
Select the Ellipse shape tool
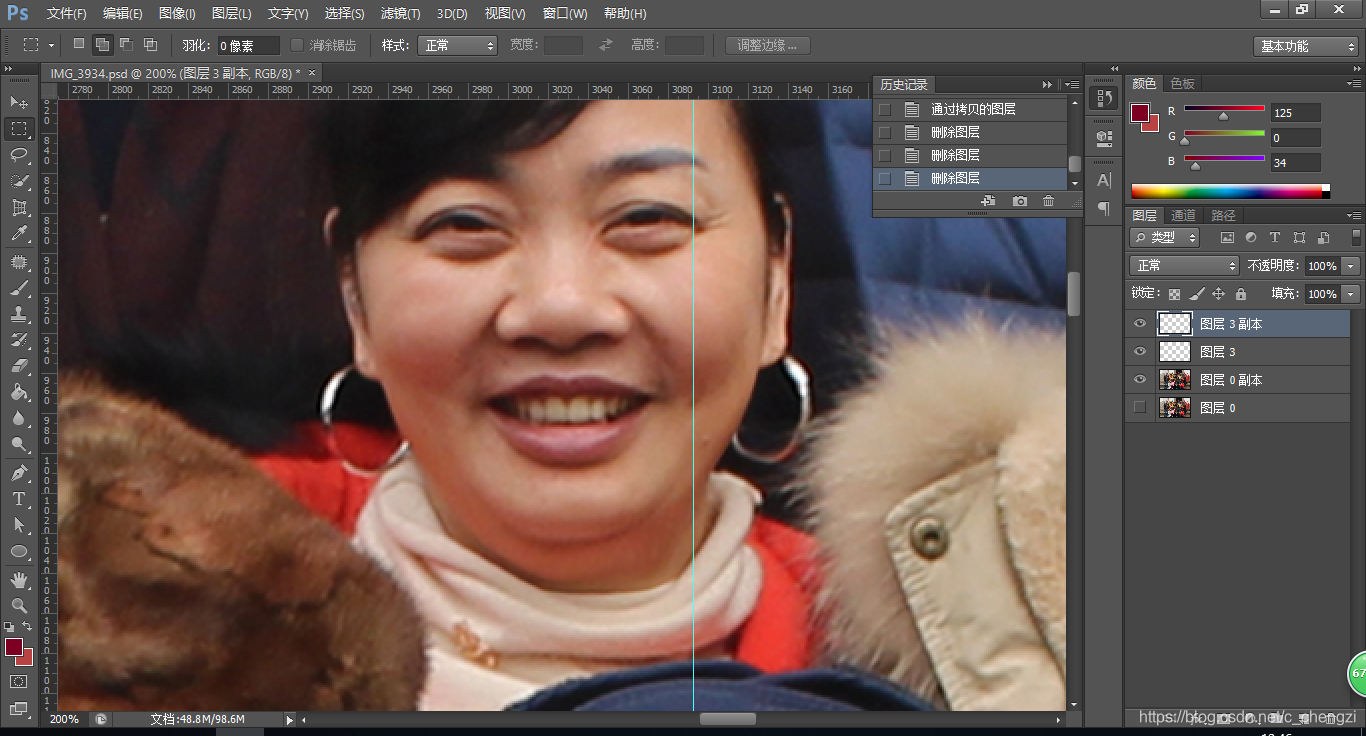(19, 551)
